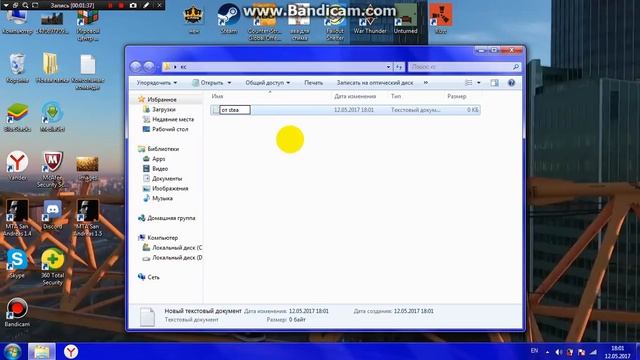
Task: Select Изображения library in navigation pane
Action: [170, 189]
